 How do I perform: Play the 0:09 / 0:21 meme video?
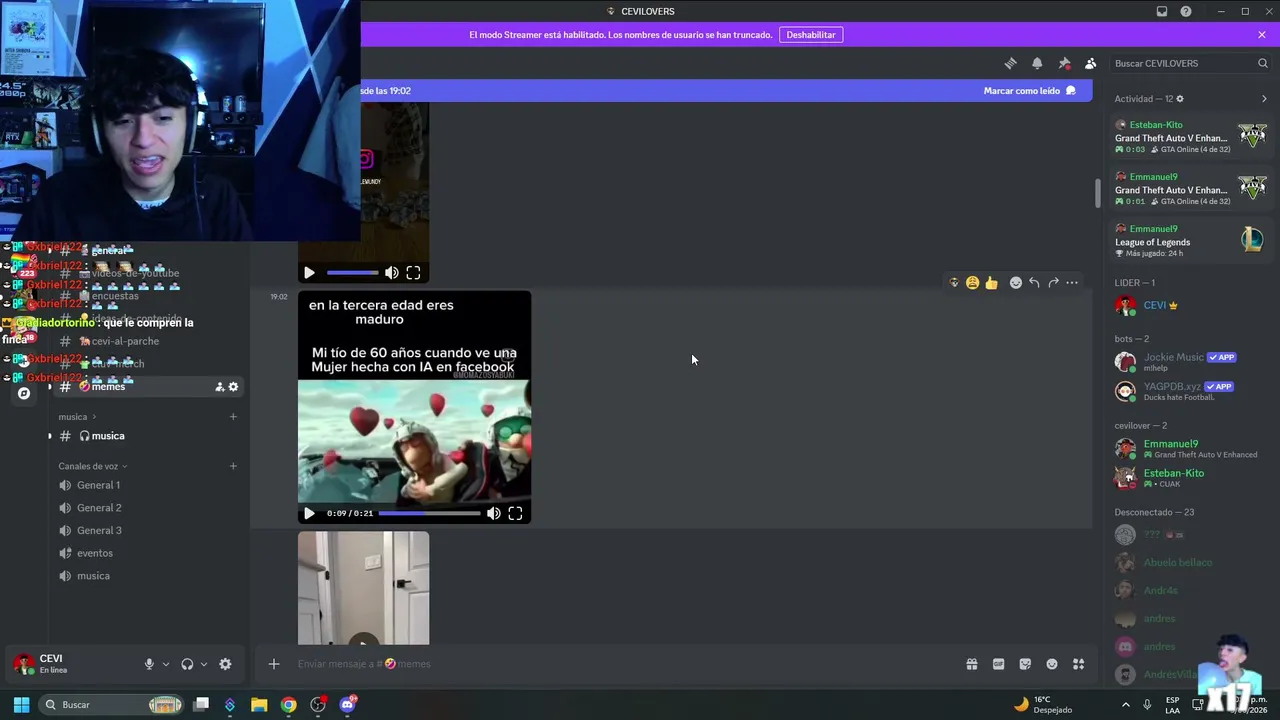309,513
